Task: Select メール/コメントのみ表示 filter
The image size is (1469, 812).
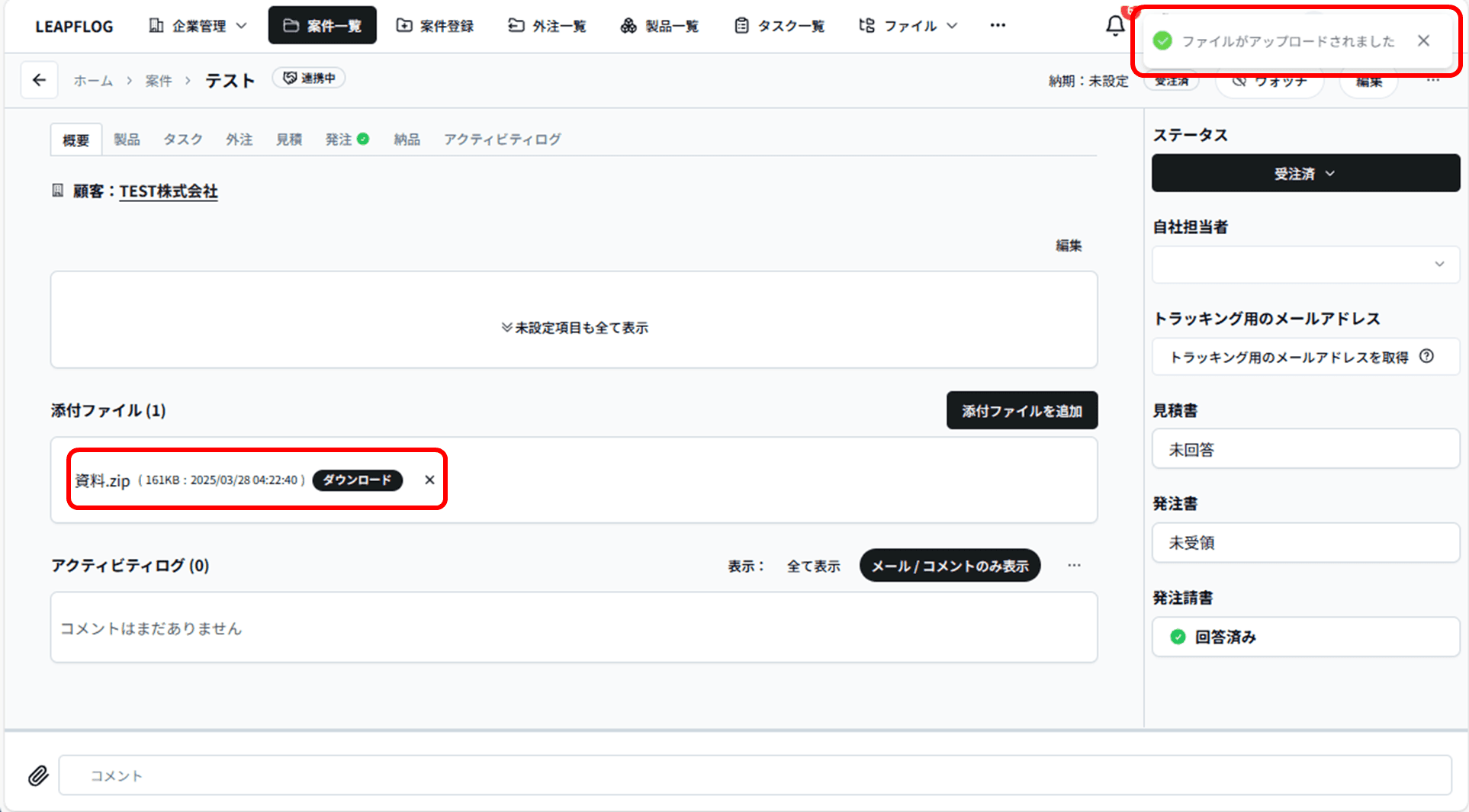Action: tap(950, 566)
